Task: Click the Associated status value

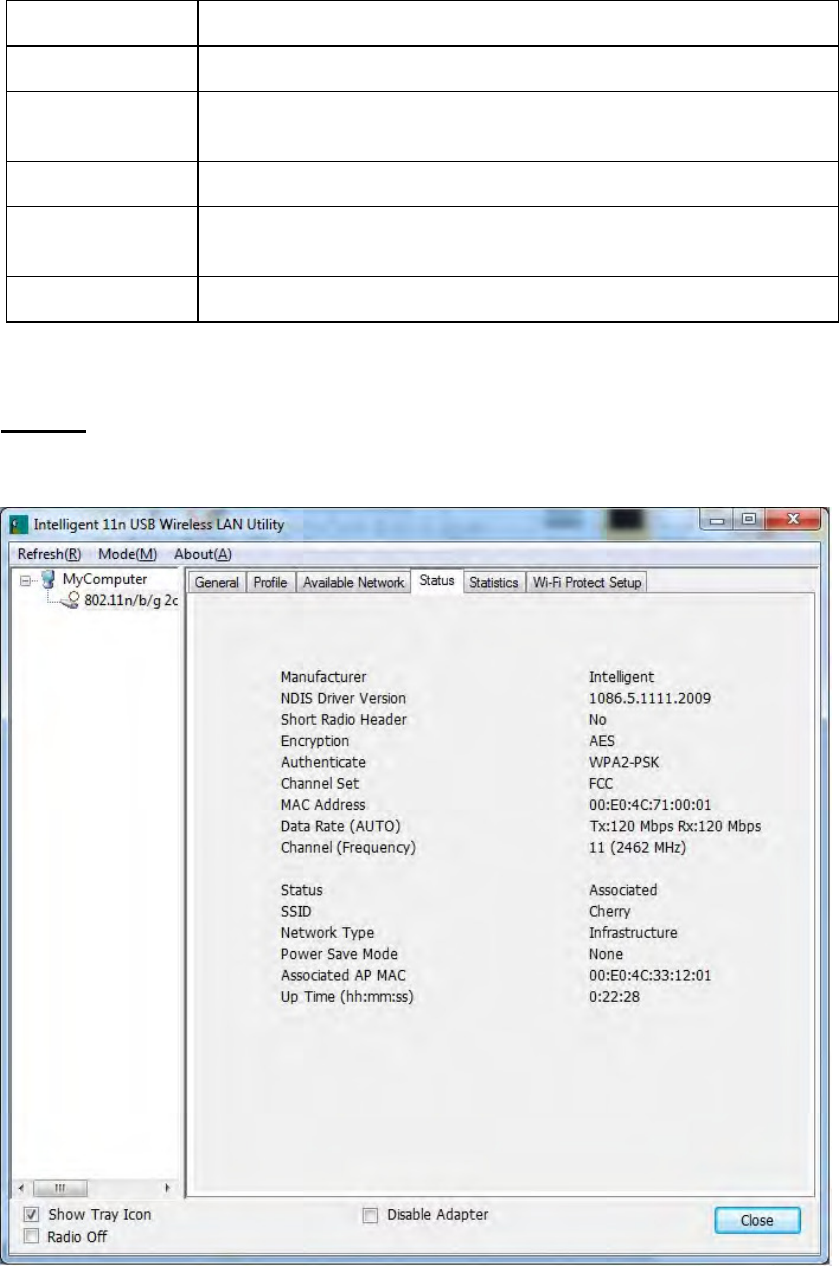Action: [623, 890]
